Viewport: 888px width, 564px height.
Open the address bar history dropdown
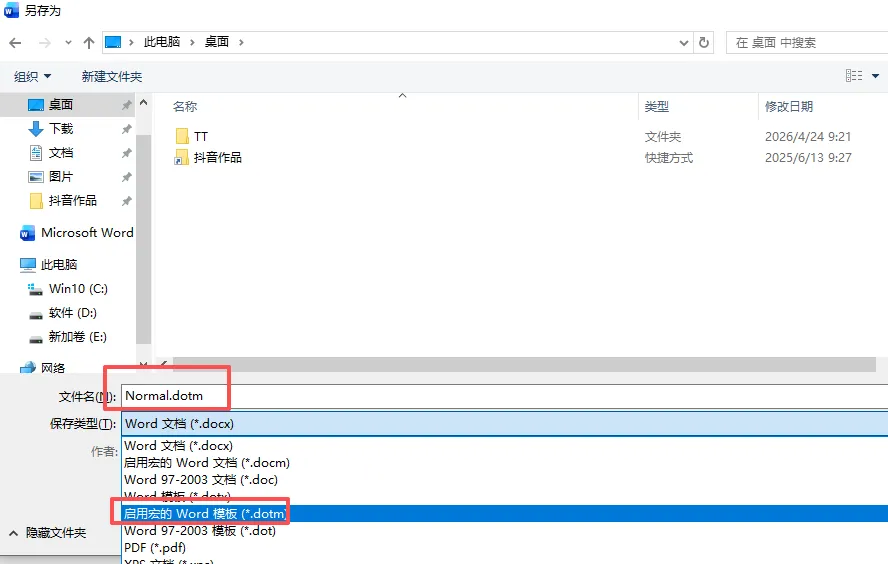click(684, 42)
